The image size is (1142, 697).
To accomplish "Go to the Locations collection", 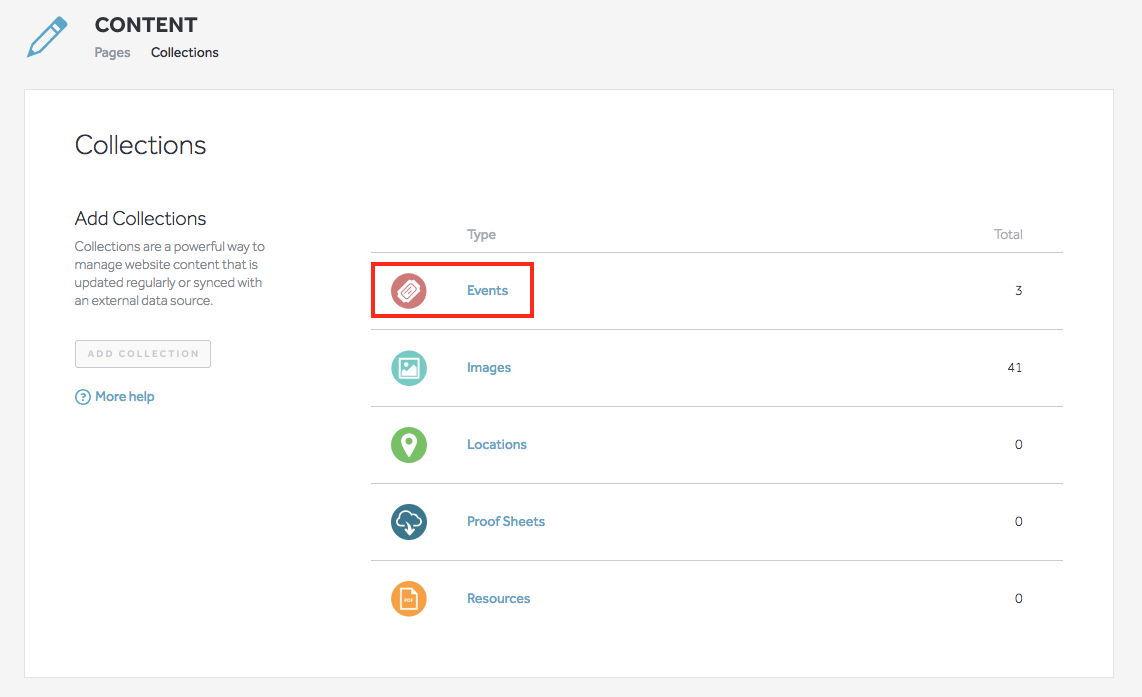I will coord(497,445).
